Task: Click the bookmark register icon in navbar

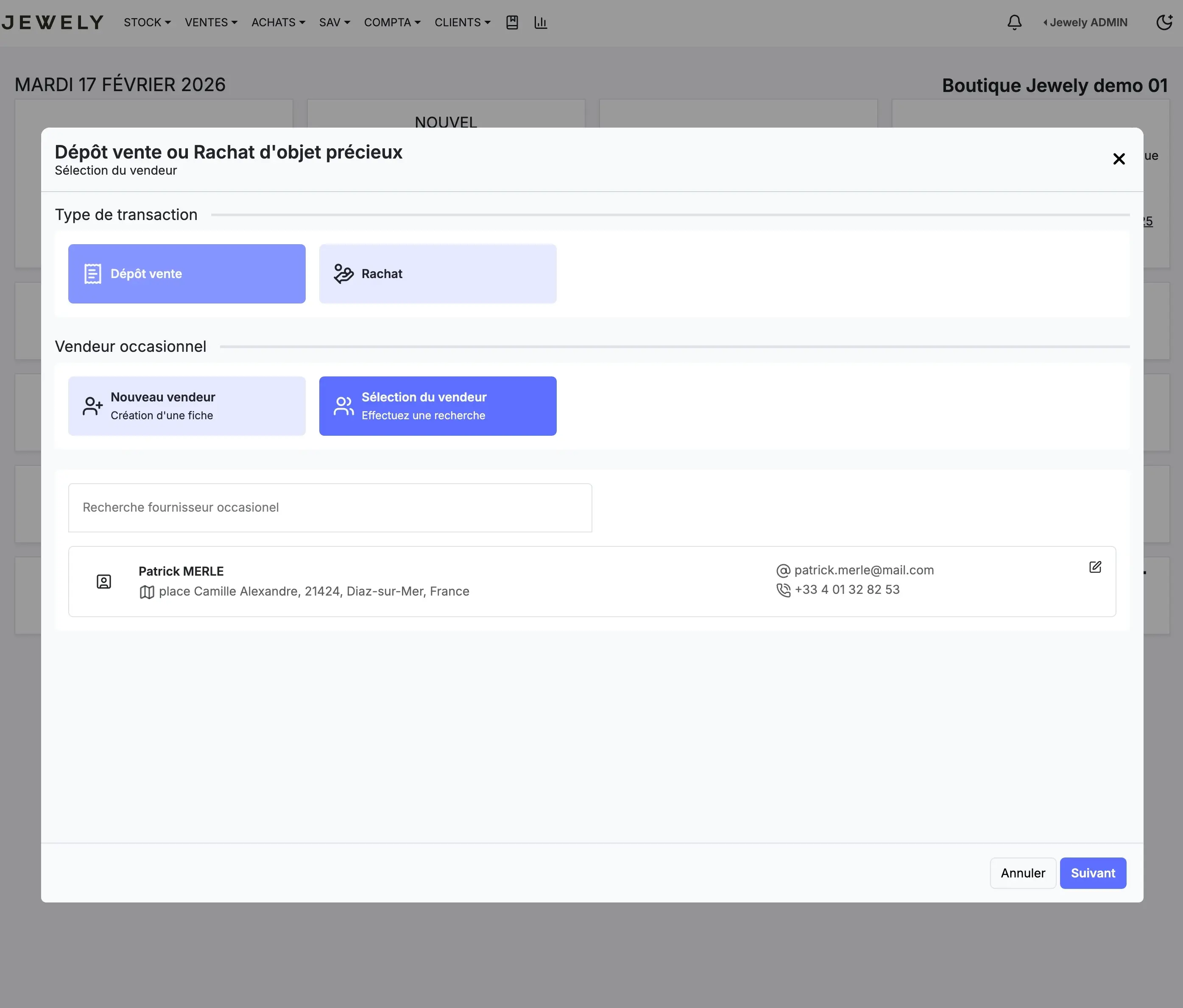Action: pyautogui.click(x=512, y=22)
